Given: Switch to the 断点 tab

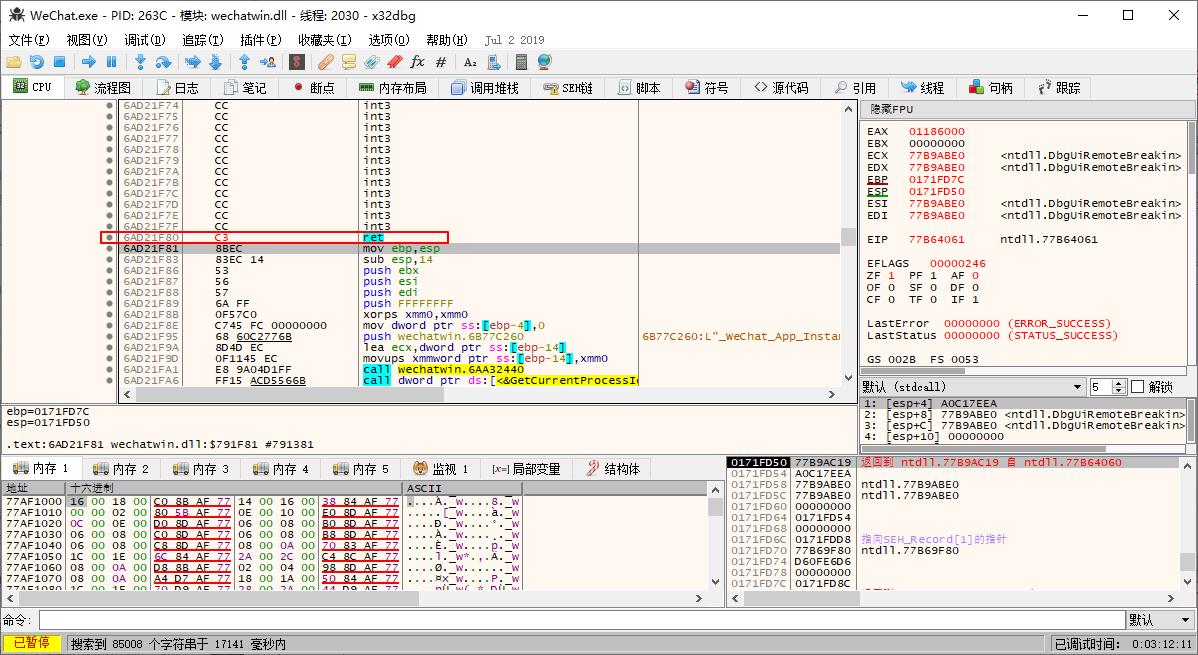Looking at the screenshot, I should pos(313,88).
